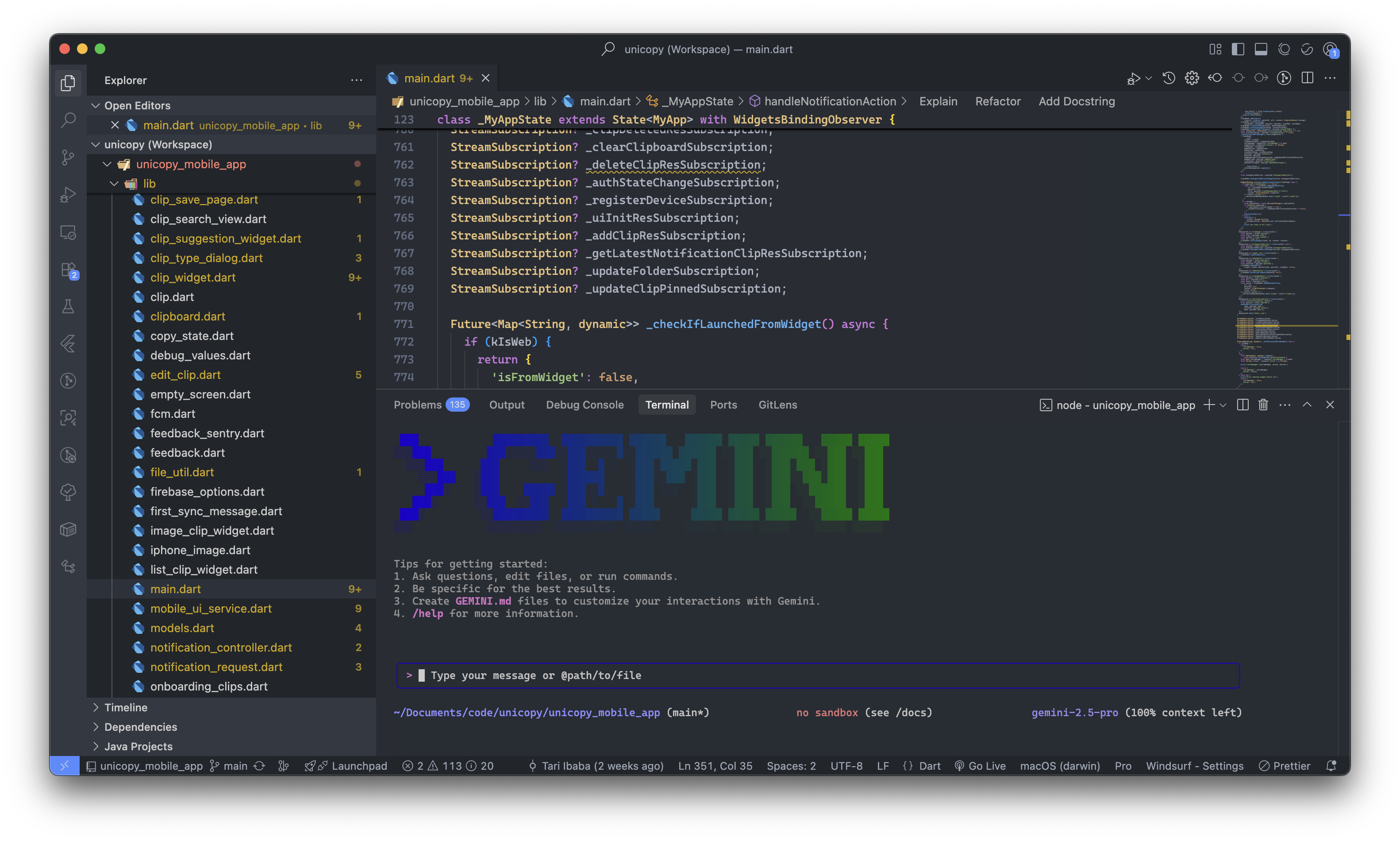The image size is (1400, 841).
Task: Click Add Docstring code lens action
Action: [1076, 101]
